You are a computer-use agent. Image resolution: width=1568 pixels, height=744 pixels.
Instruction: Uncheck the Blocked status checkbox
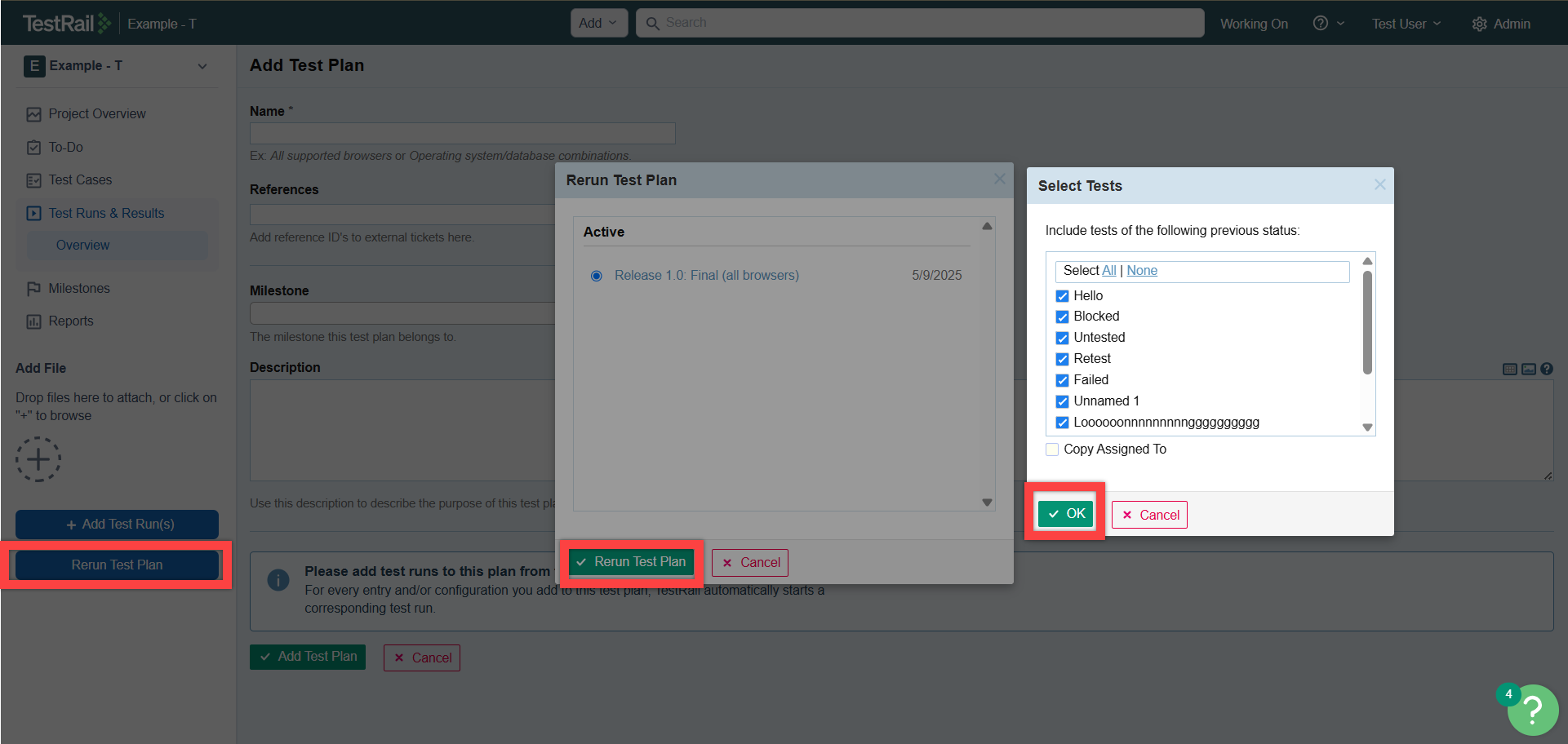tap(1062, 317)
